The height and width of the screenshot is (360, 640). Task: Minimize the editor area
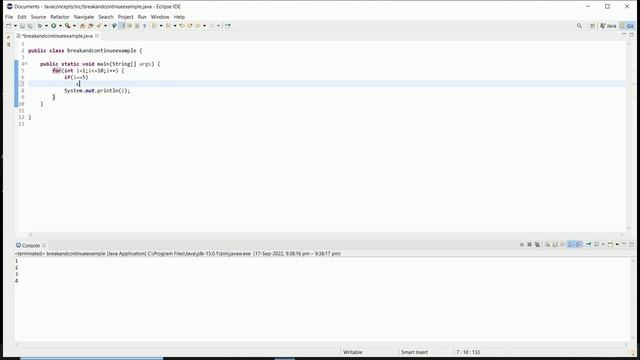click(624, 35)
